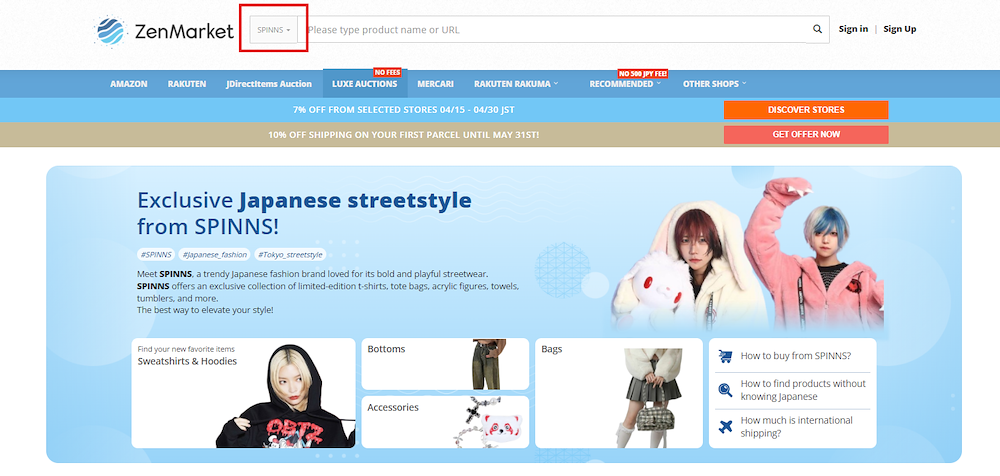1000x476 pixels.
Task: Click the ZenMarket logo
Action: click(165, 31)
